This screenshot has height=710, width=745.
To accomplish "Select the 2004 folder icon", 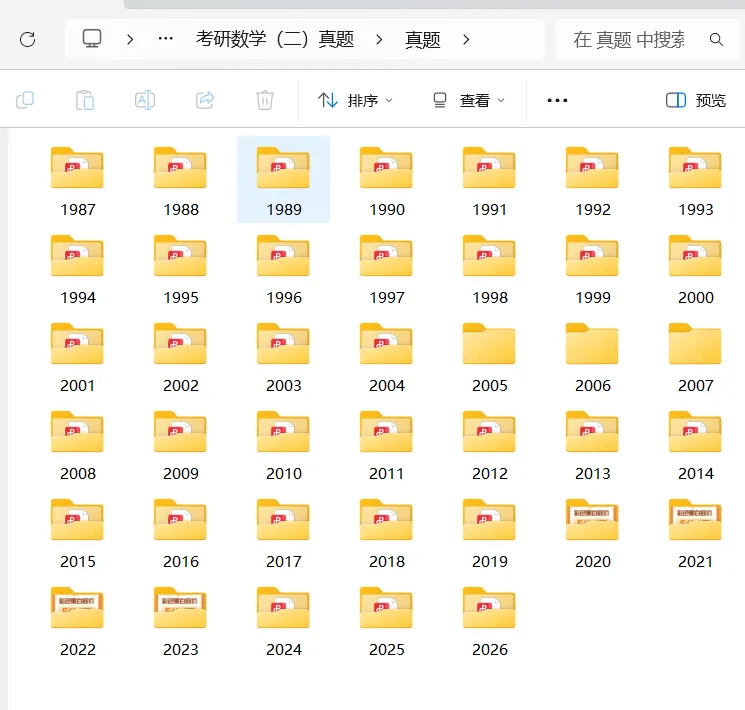I will [x=386, y=343].
